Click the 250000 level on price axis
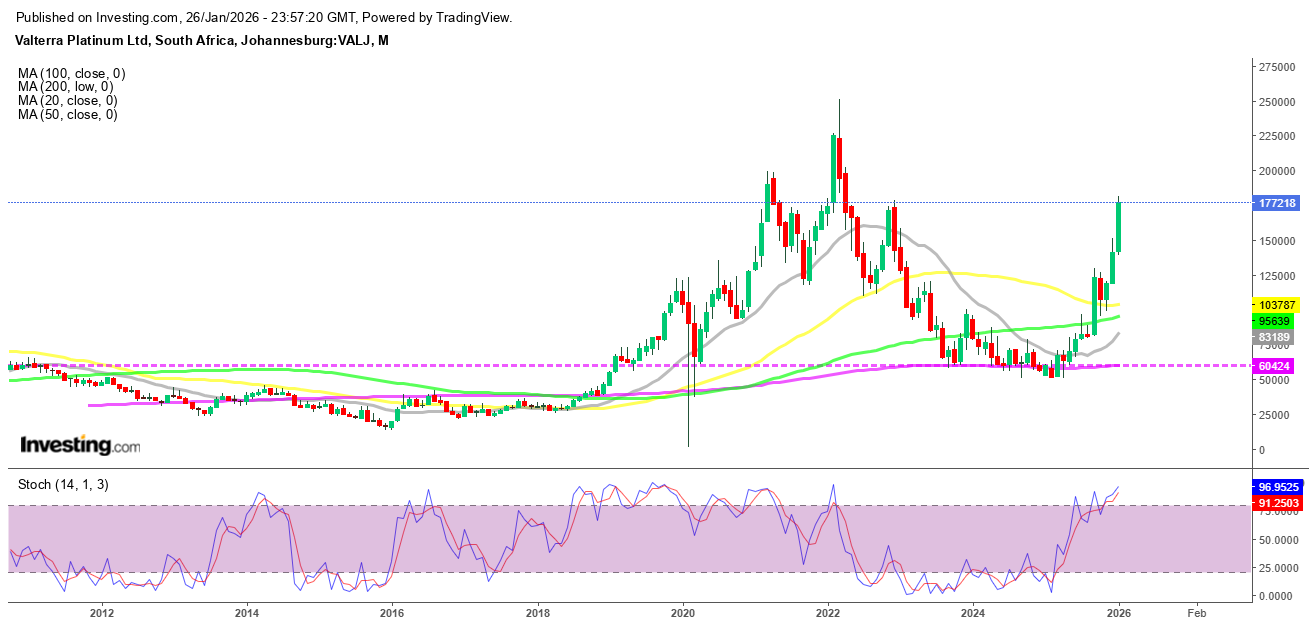1316x626 pixels. 1278,102
